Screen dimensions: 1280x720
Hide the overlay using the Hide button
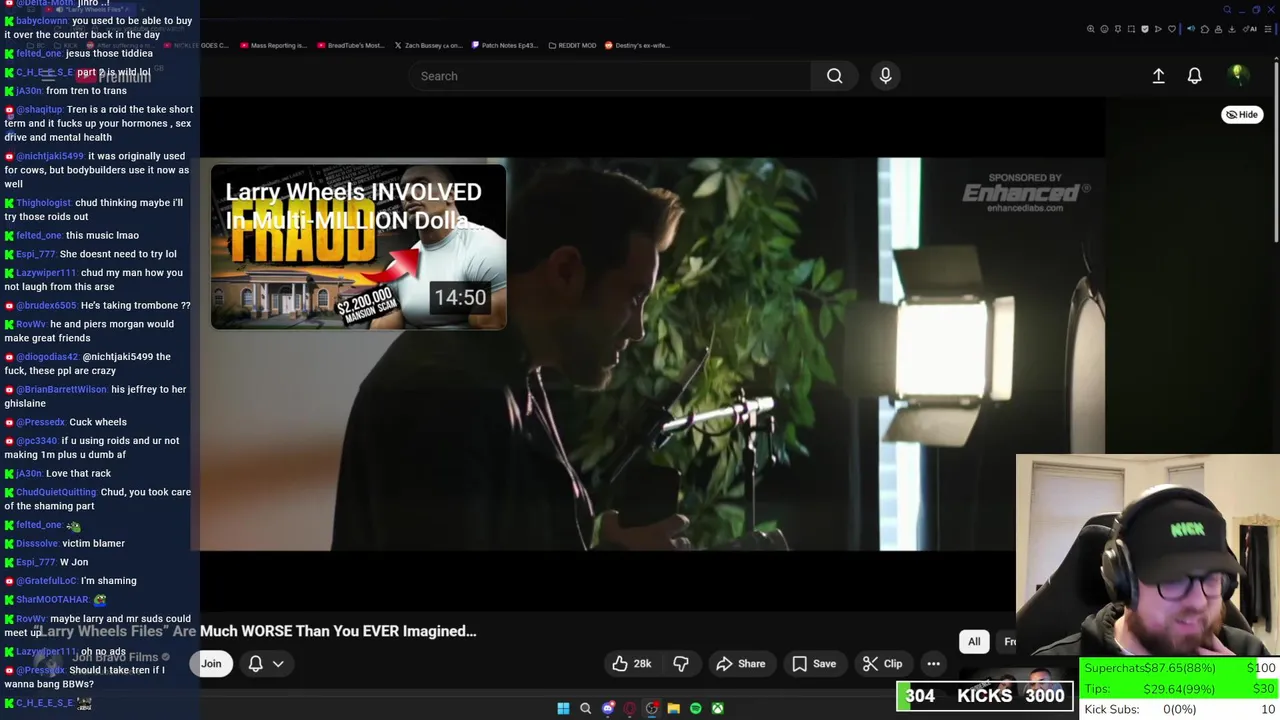[x=1242, y=115]
